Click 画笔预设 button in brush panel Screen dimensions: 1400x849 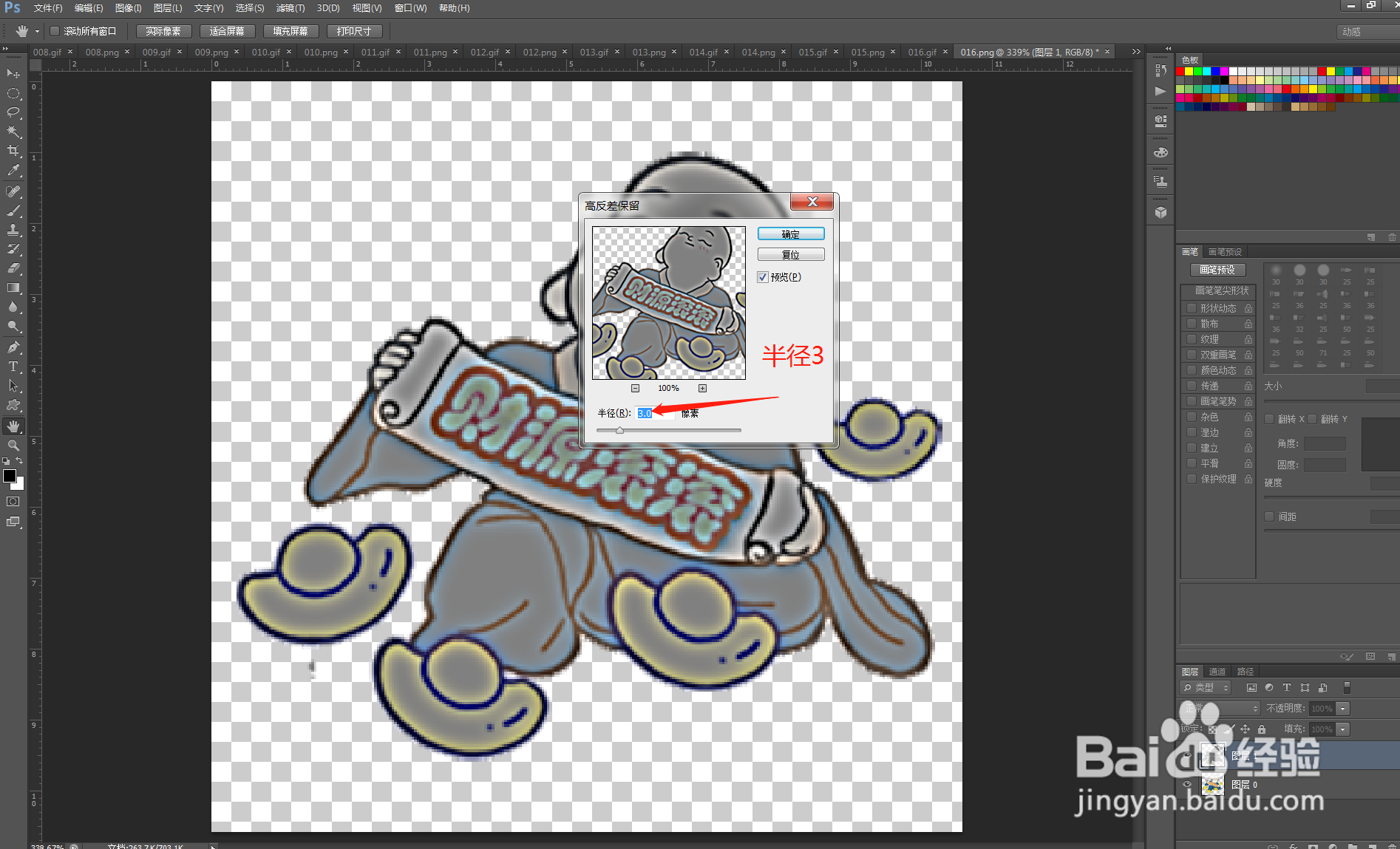[1217, 270]
